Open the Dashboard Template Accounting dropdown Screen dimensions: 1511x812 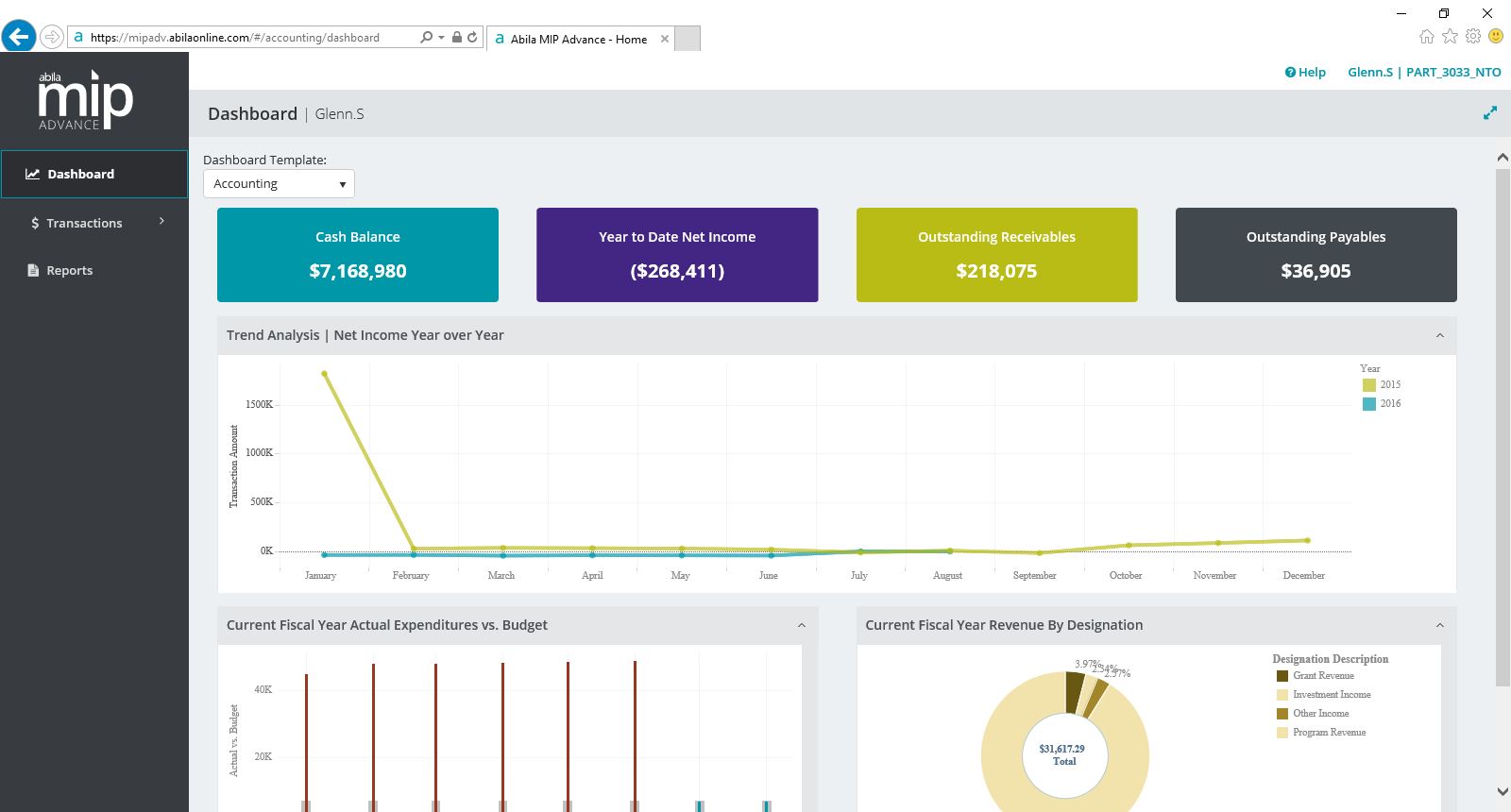[x=279, y=183]
